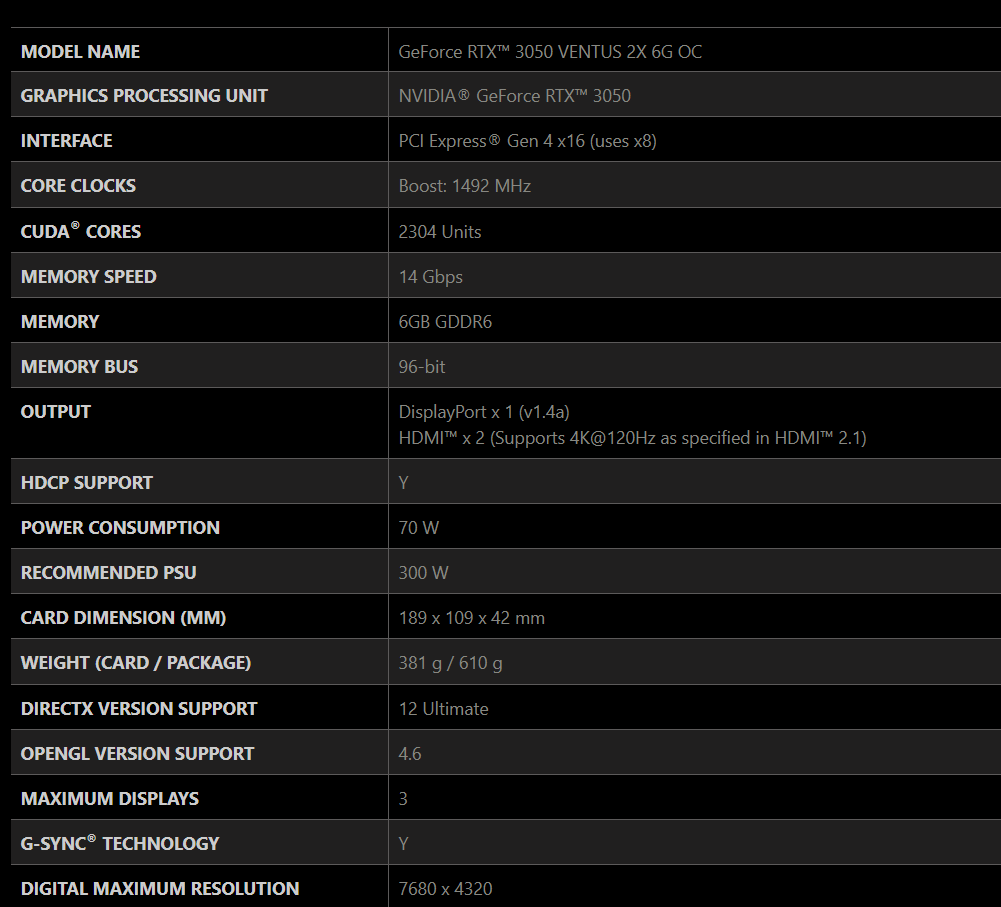Click the MODEL NAME row label

pos(80,52)
